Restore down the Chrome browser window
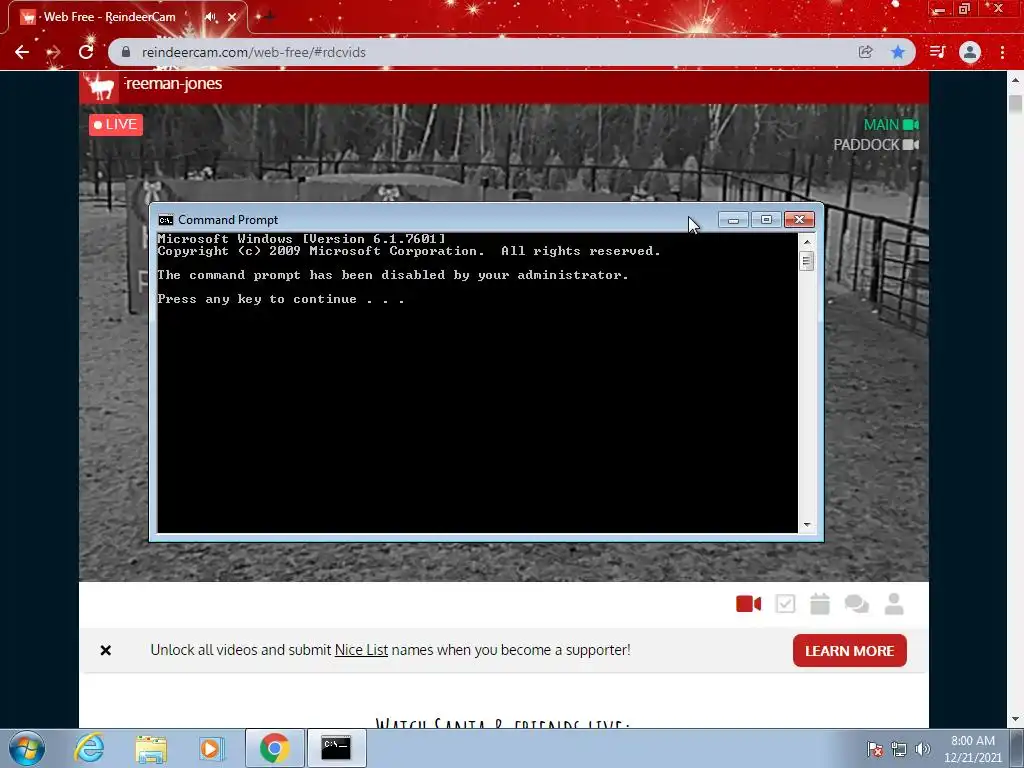Image resolution: width=1024 pixels, height=768 pixels. (965, 9)
